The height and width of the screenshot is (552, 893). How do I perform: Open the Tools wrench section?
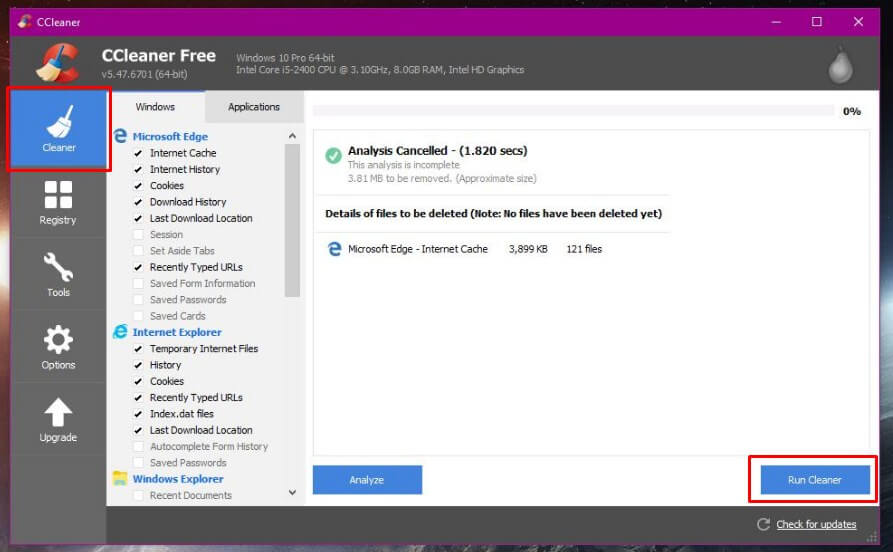[58, 275]
